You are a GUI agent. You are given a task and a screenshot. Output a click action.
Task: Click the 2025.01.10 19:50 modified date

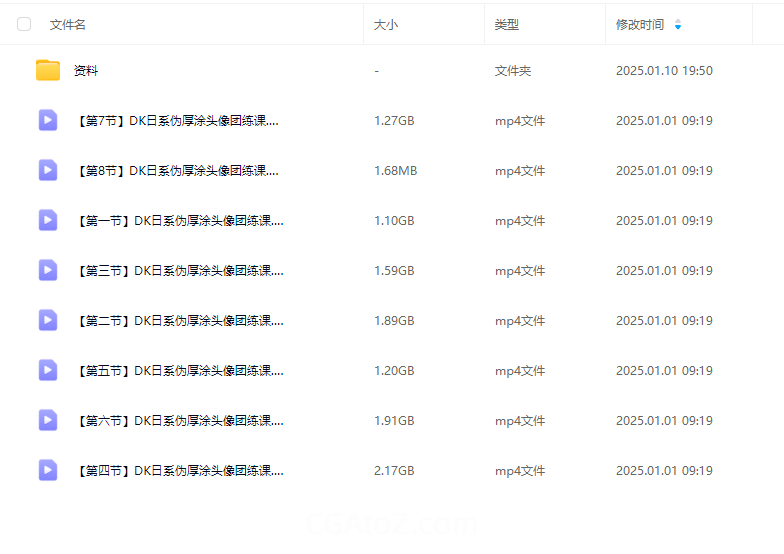point(664,71)
